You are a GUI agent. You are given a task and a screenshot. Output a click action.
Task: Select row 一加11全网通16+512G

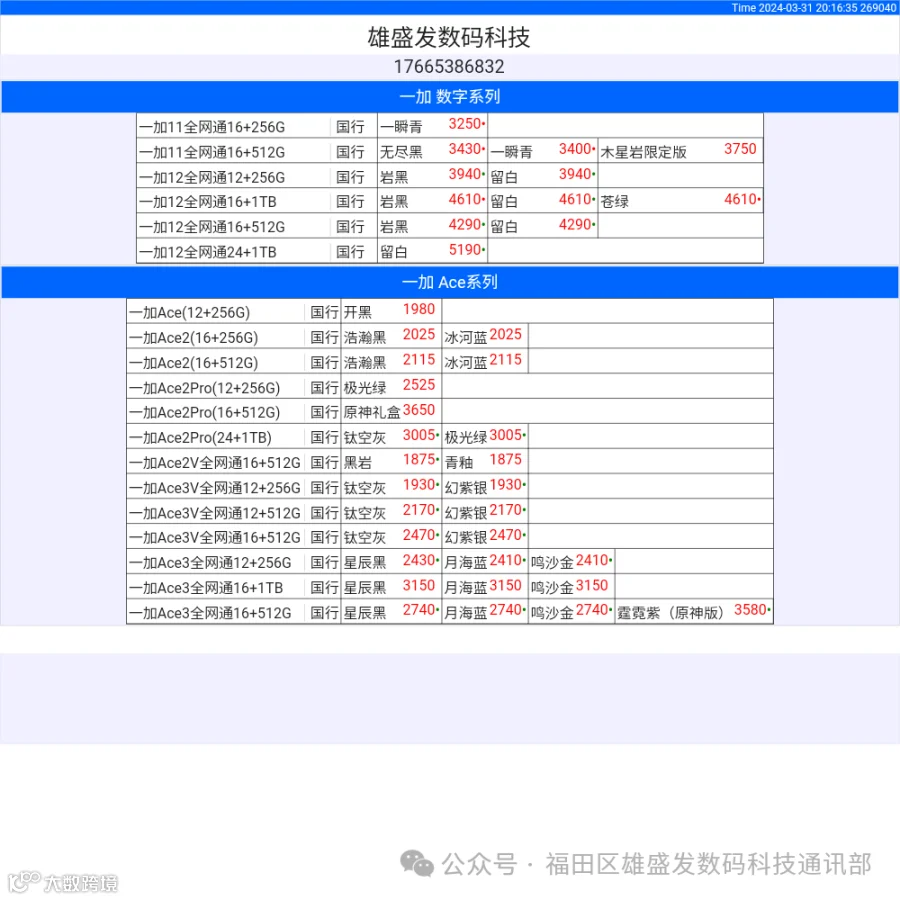(x=450, y=151)
